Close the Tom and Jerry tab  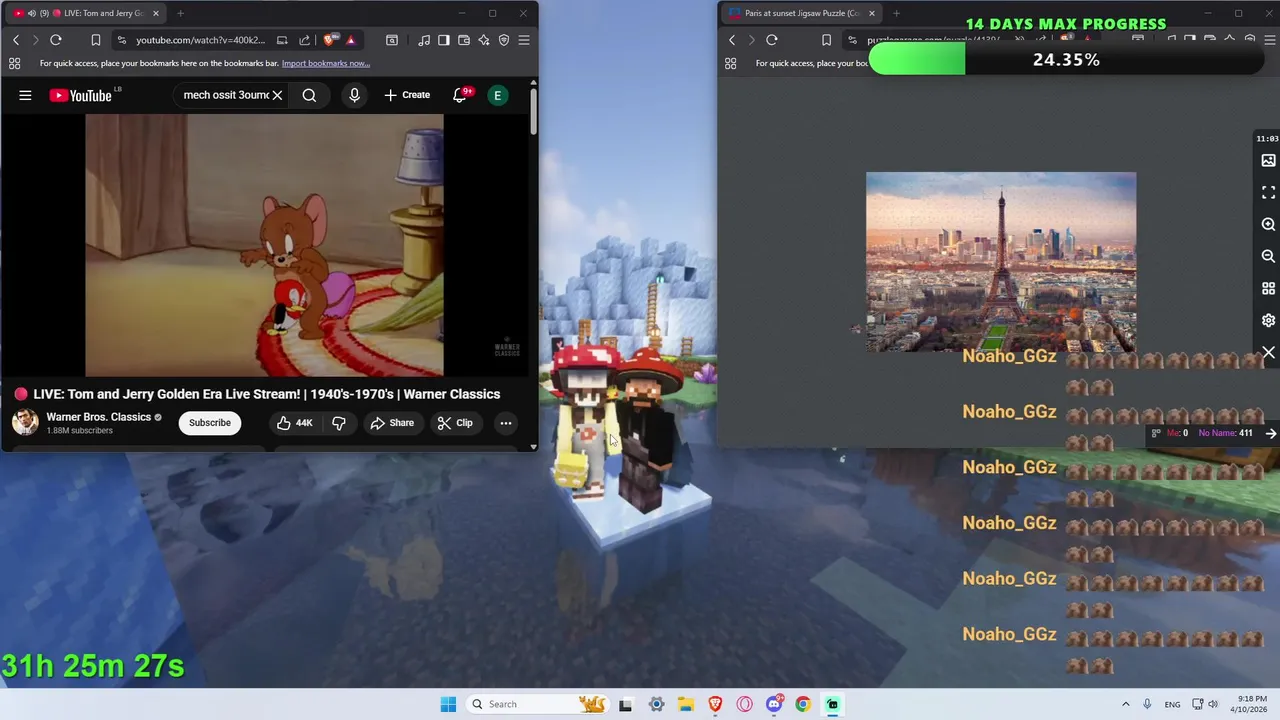pyautogui.click(x=156, y=13)
